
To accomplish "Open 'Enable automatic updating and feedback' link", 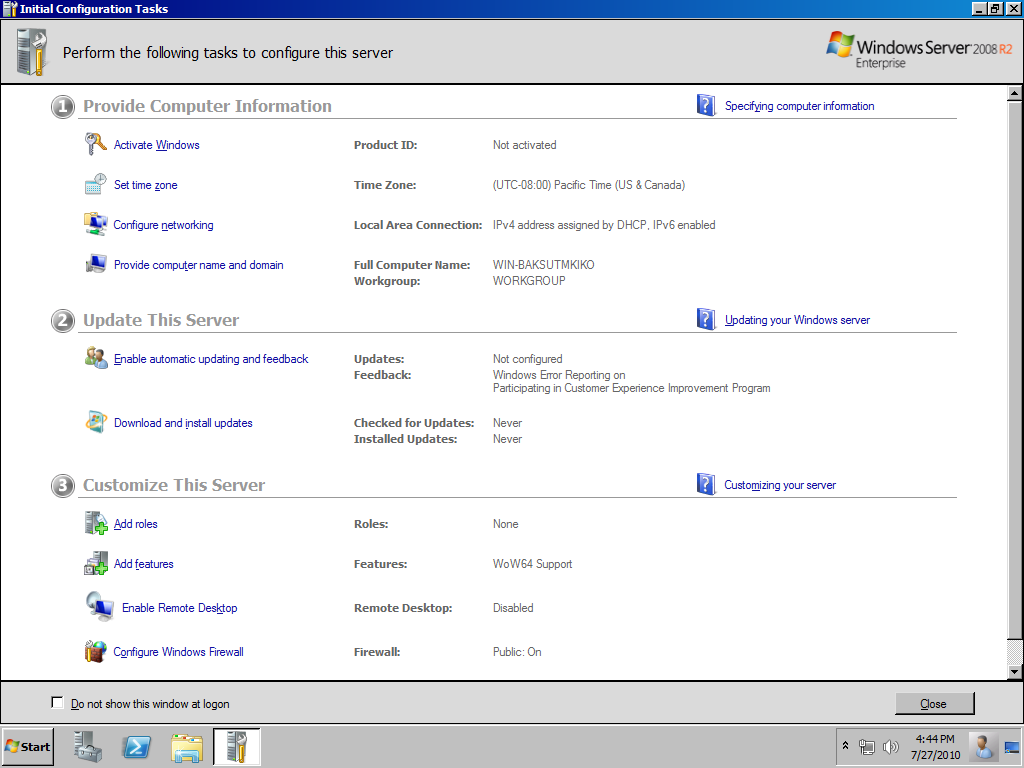I will tap(211, 359).
